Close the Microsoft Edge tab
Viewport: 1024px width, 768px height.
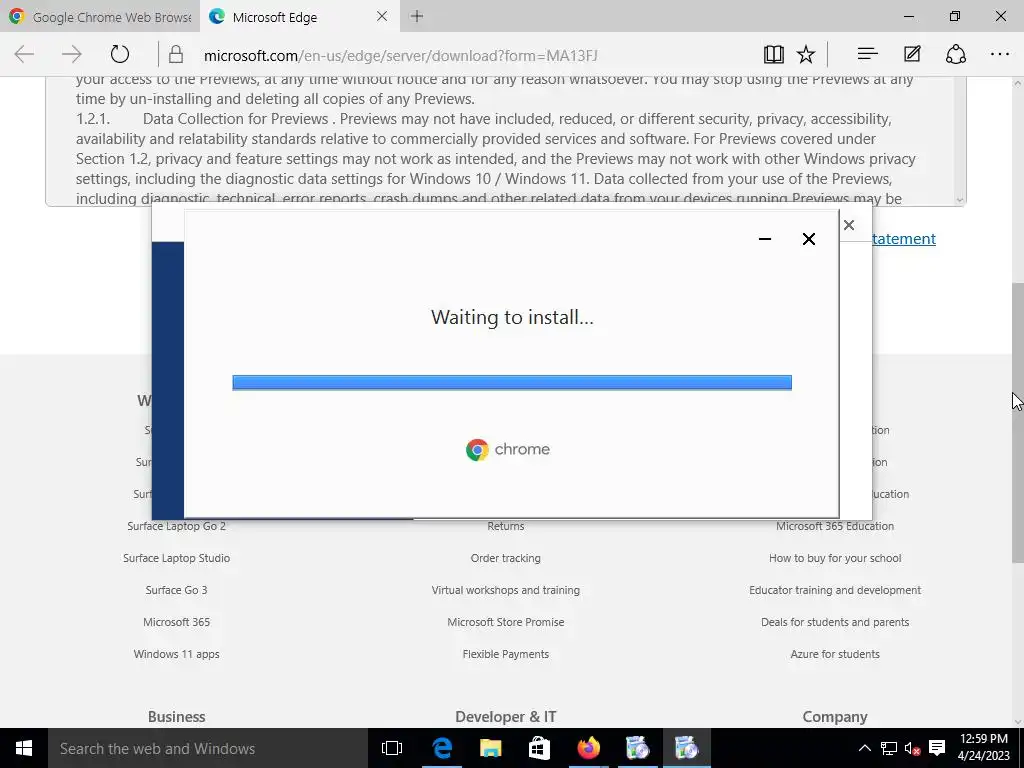[x=382, y=16]
